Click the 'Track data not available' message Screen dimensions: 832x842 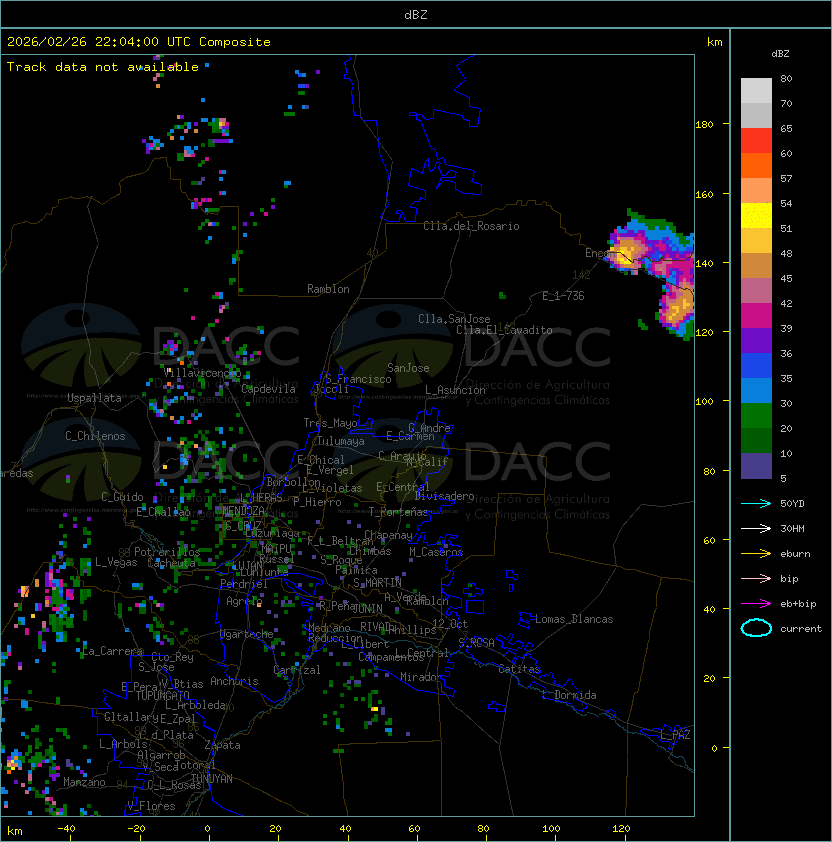point(103,67)
